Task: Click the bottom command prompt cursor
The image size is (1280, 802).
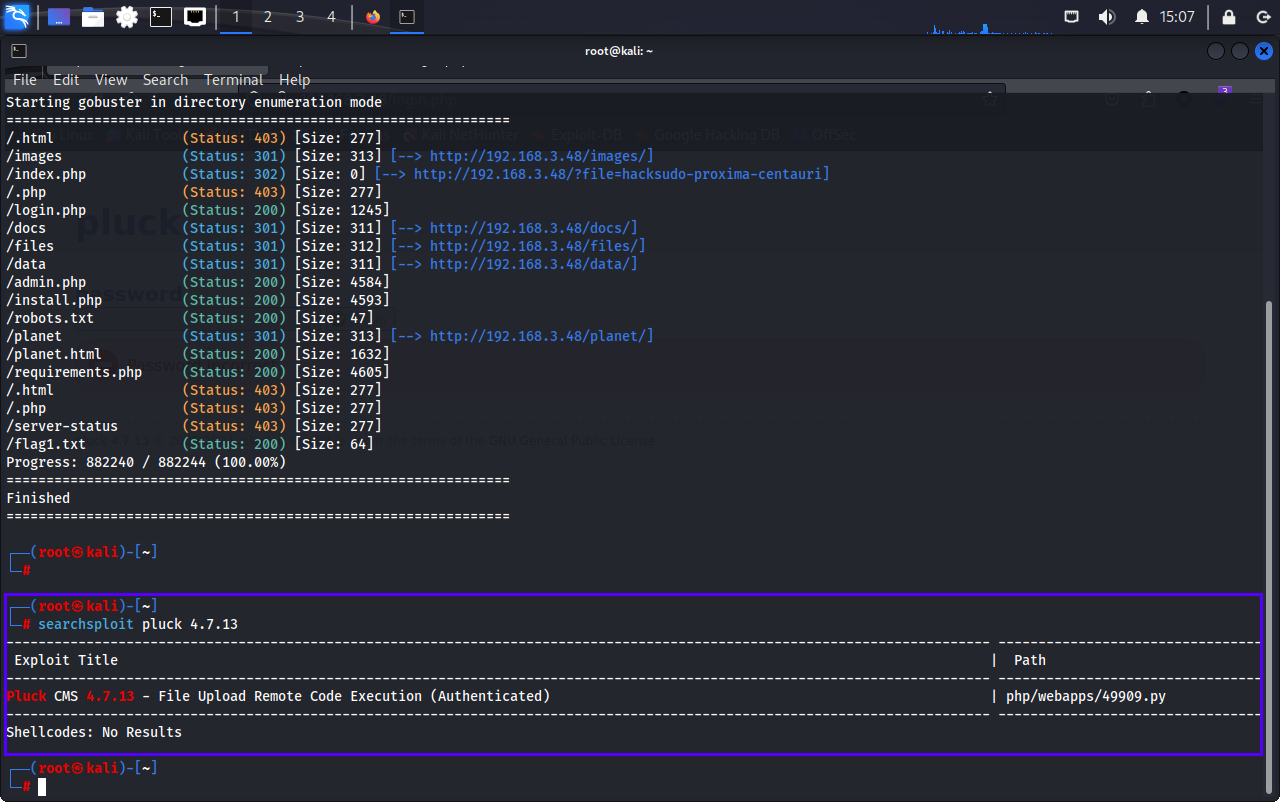Action: pos(42,787)
